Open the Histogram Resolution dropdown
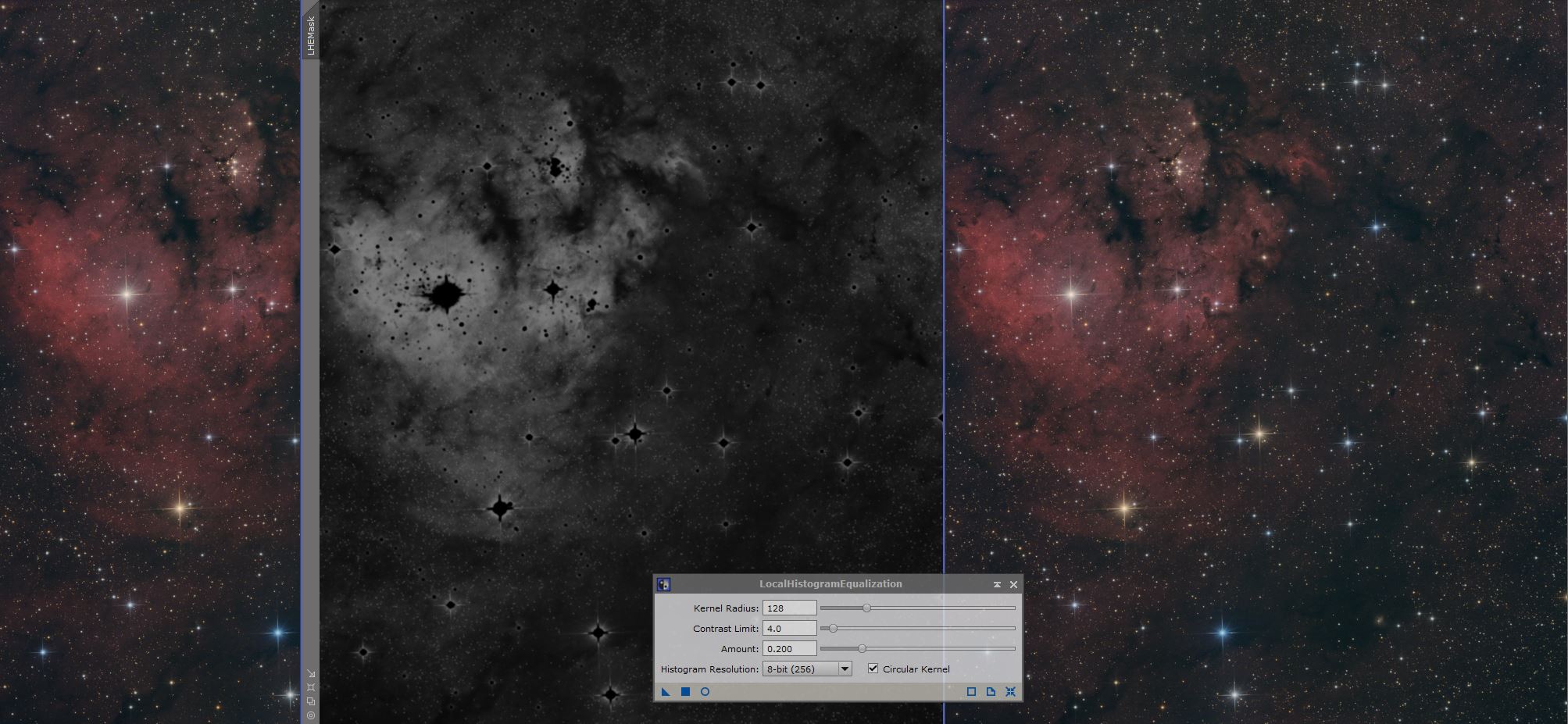The height and width of the screenshot is (724, 1568). tap(844, 669)
